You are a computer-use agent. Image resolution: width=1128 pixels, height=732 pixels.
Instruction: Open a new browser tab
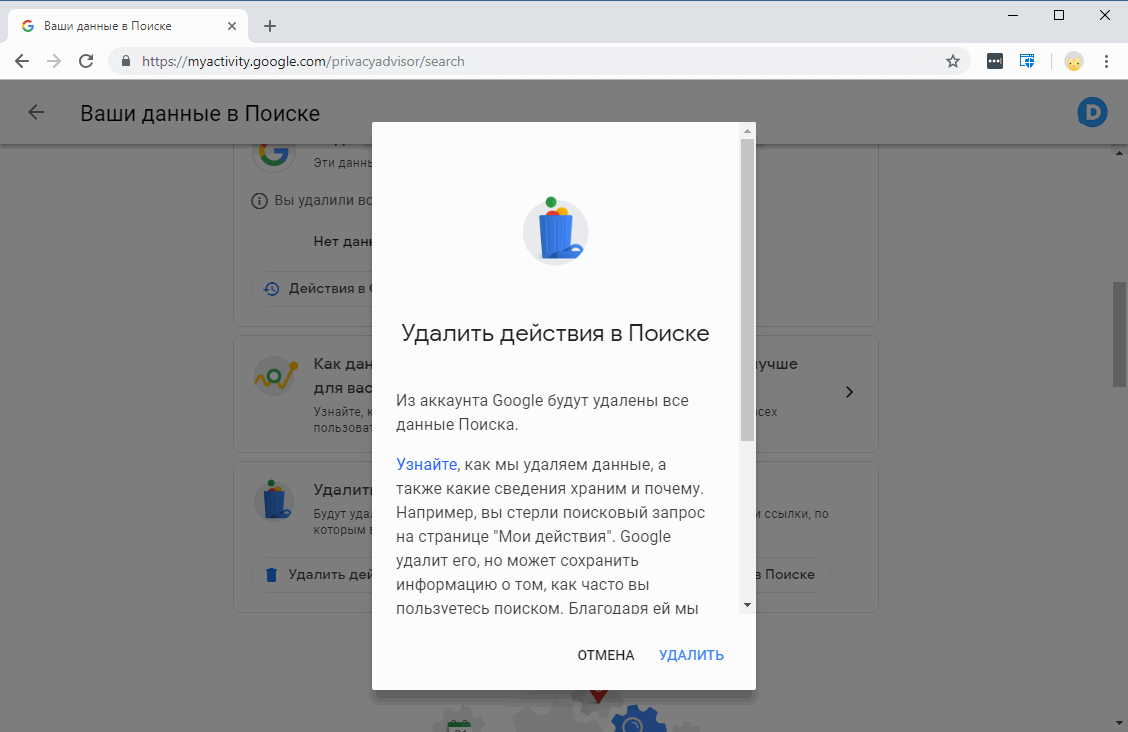point(270,26)
